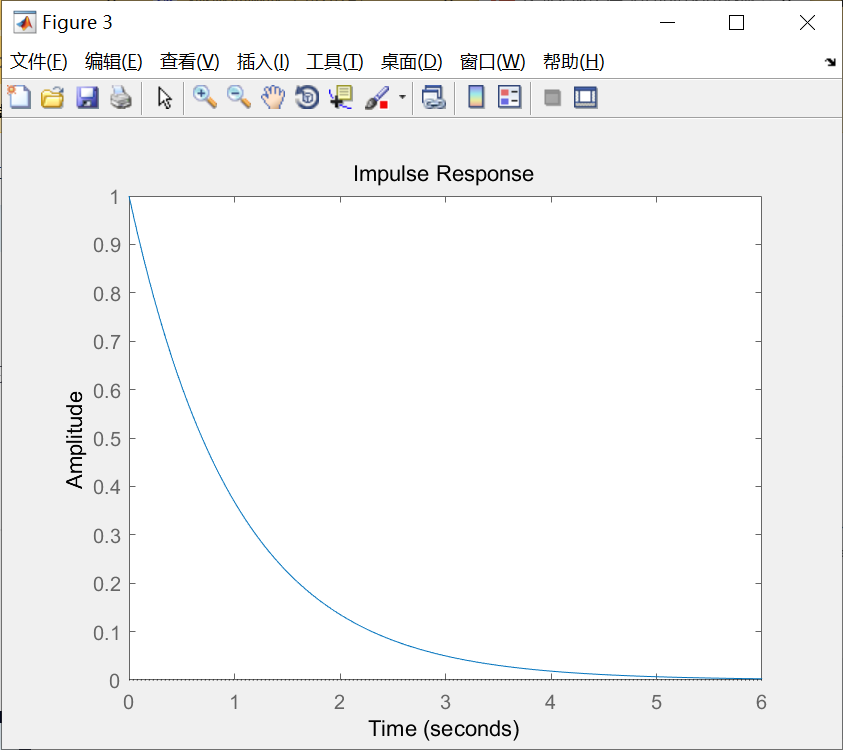
Task: Show plot tools and dock figure
Action: click(585, 97)
